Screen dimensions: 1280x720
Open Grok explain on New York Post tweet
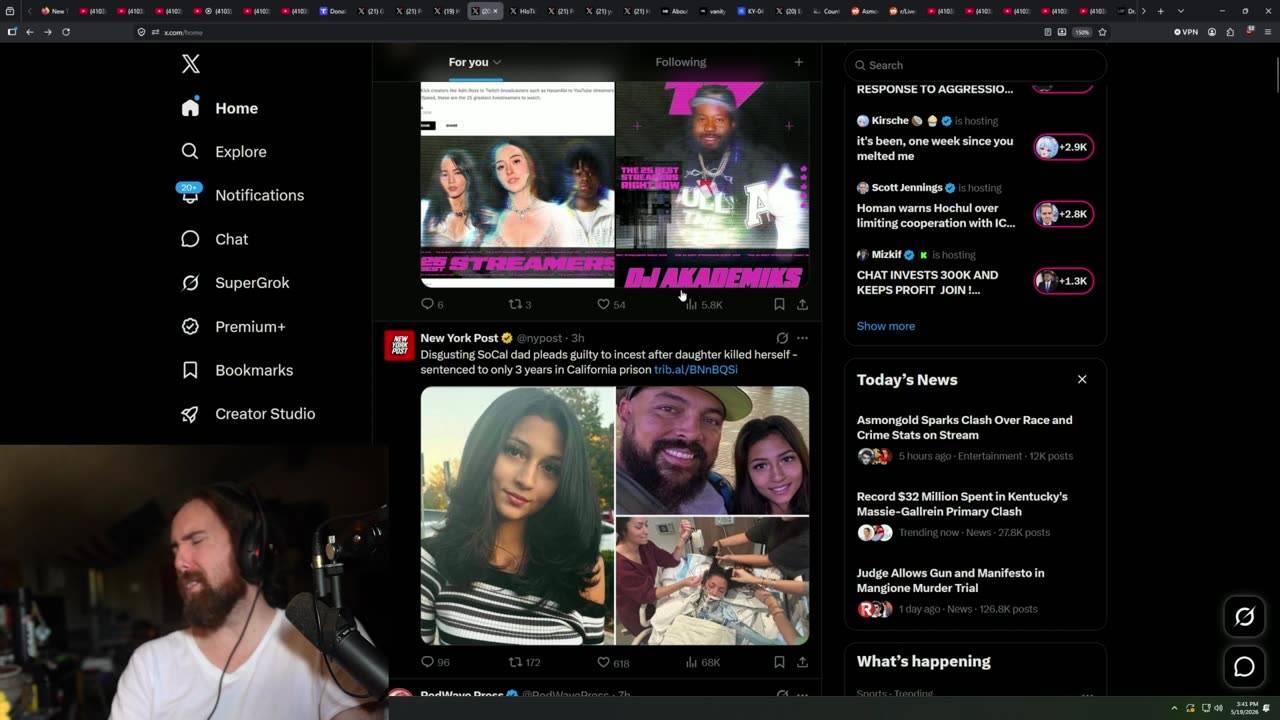click(782, 338)
